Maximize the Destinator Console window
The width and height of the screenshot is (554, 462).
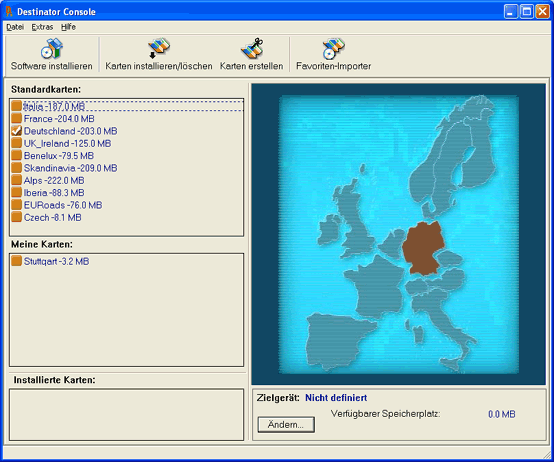click(x=527, y=12)
